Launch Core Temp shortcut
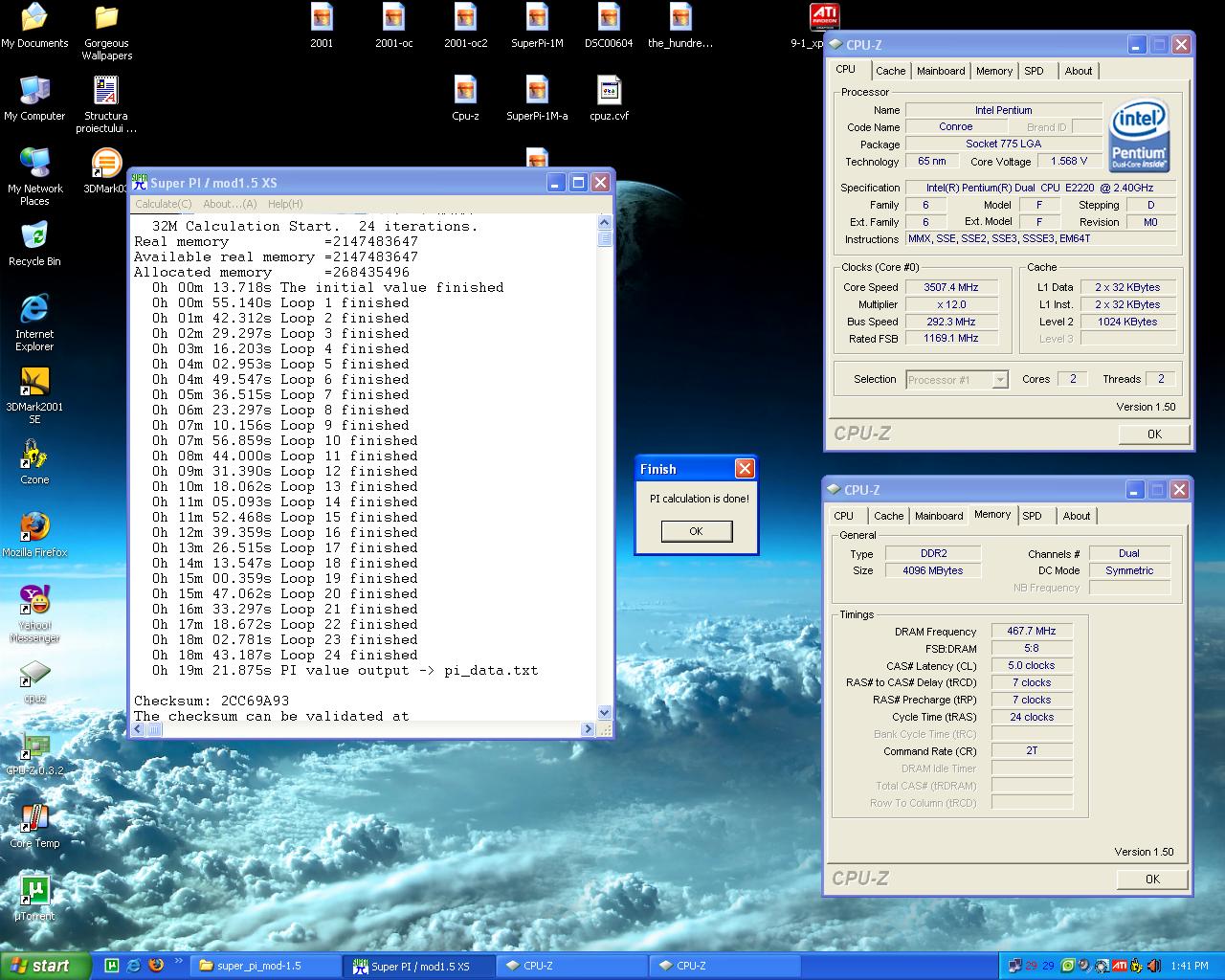This screenshot has width=1225, height=980. [x=34, y=826]
